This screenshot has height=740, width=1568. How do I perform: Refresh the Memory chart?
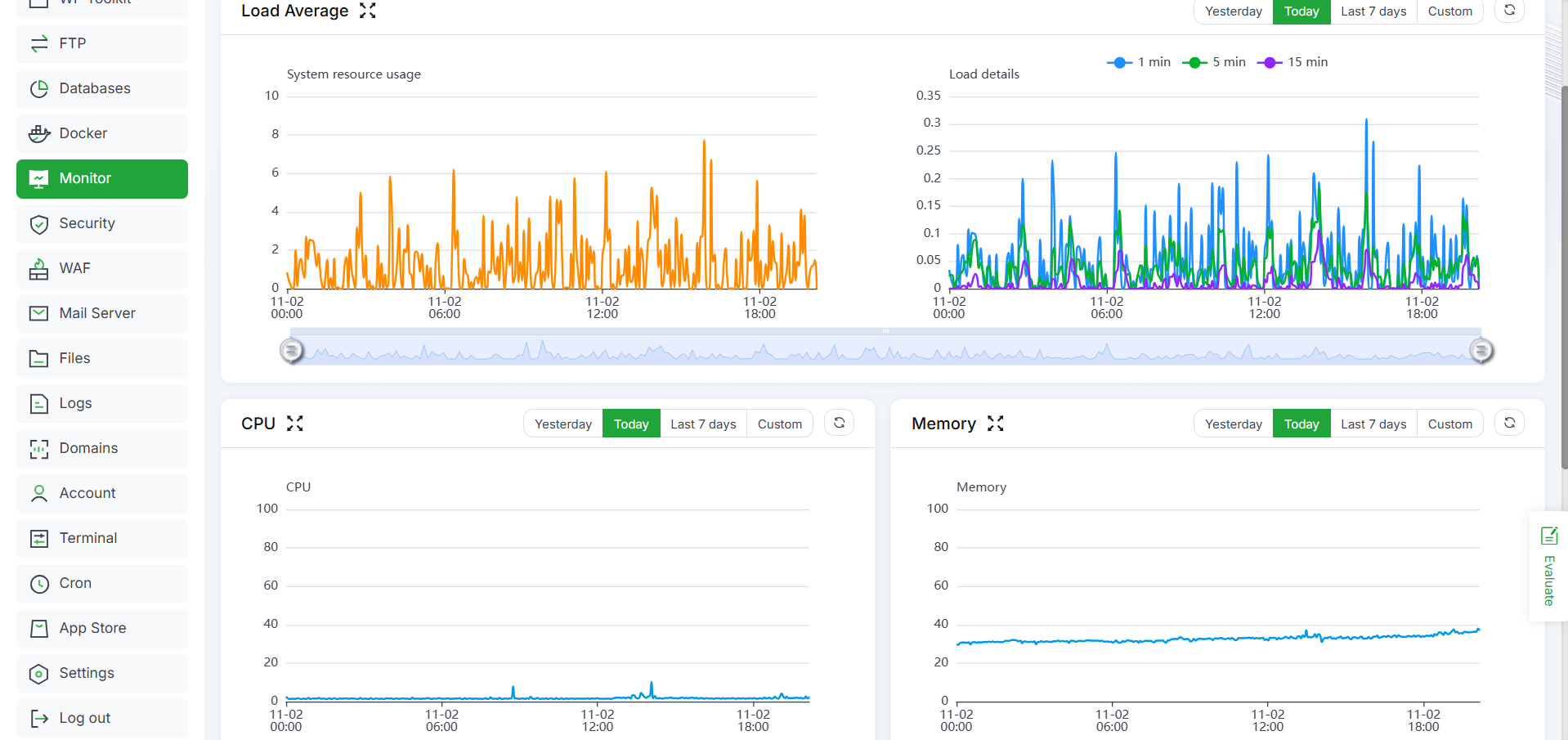(x=1509, y=424)
